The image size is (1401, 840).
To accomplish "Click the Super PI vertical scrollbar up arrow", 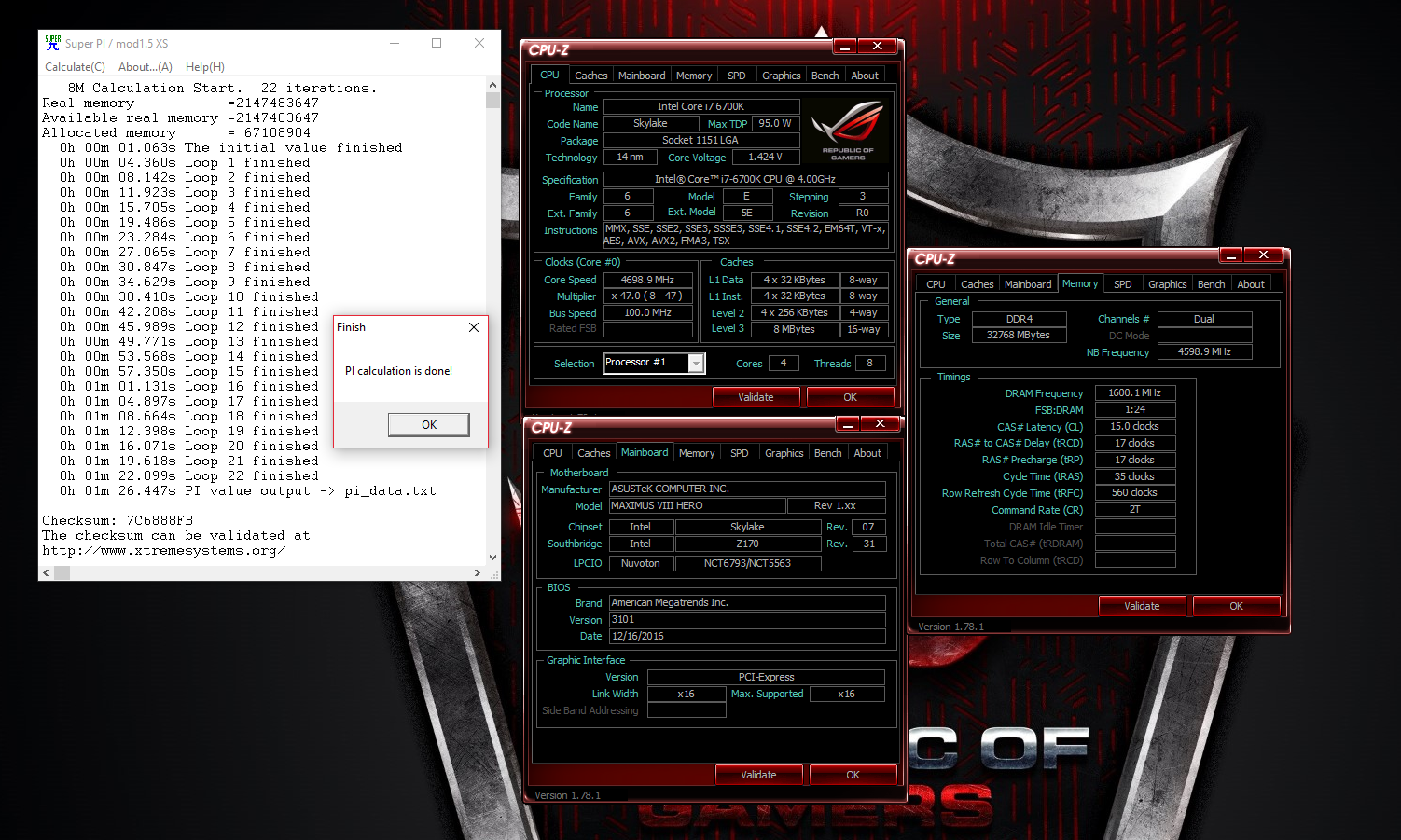I will point(492,85).
